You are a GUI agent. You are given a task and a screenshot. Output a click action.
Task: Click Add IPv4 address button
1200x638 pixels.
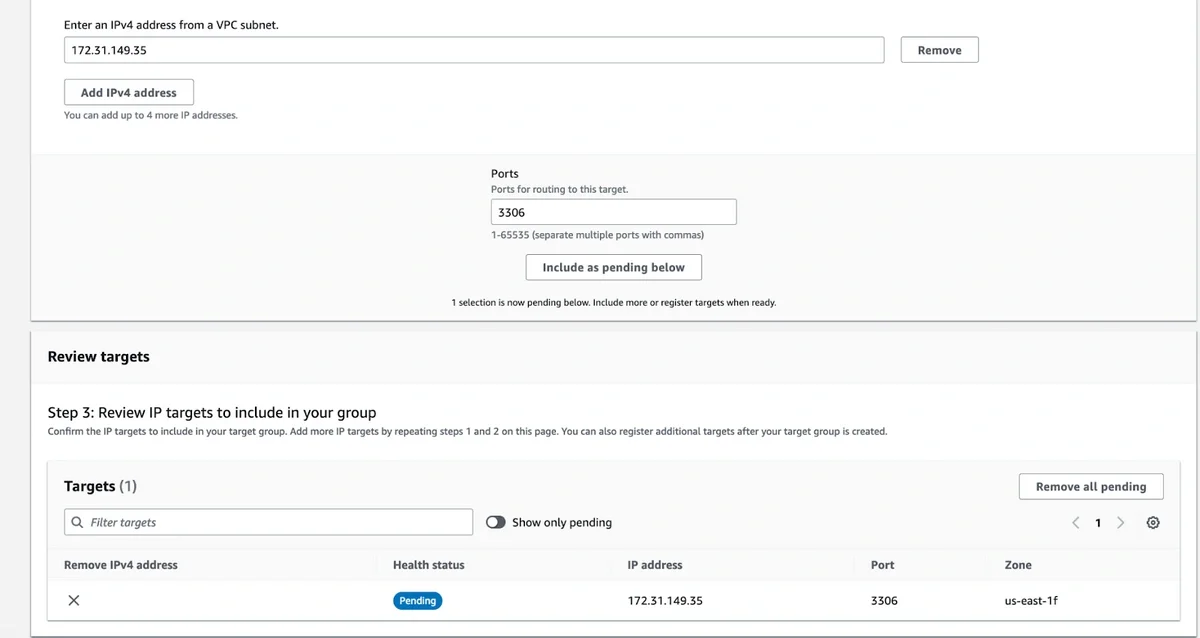[129, 92]
